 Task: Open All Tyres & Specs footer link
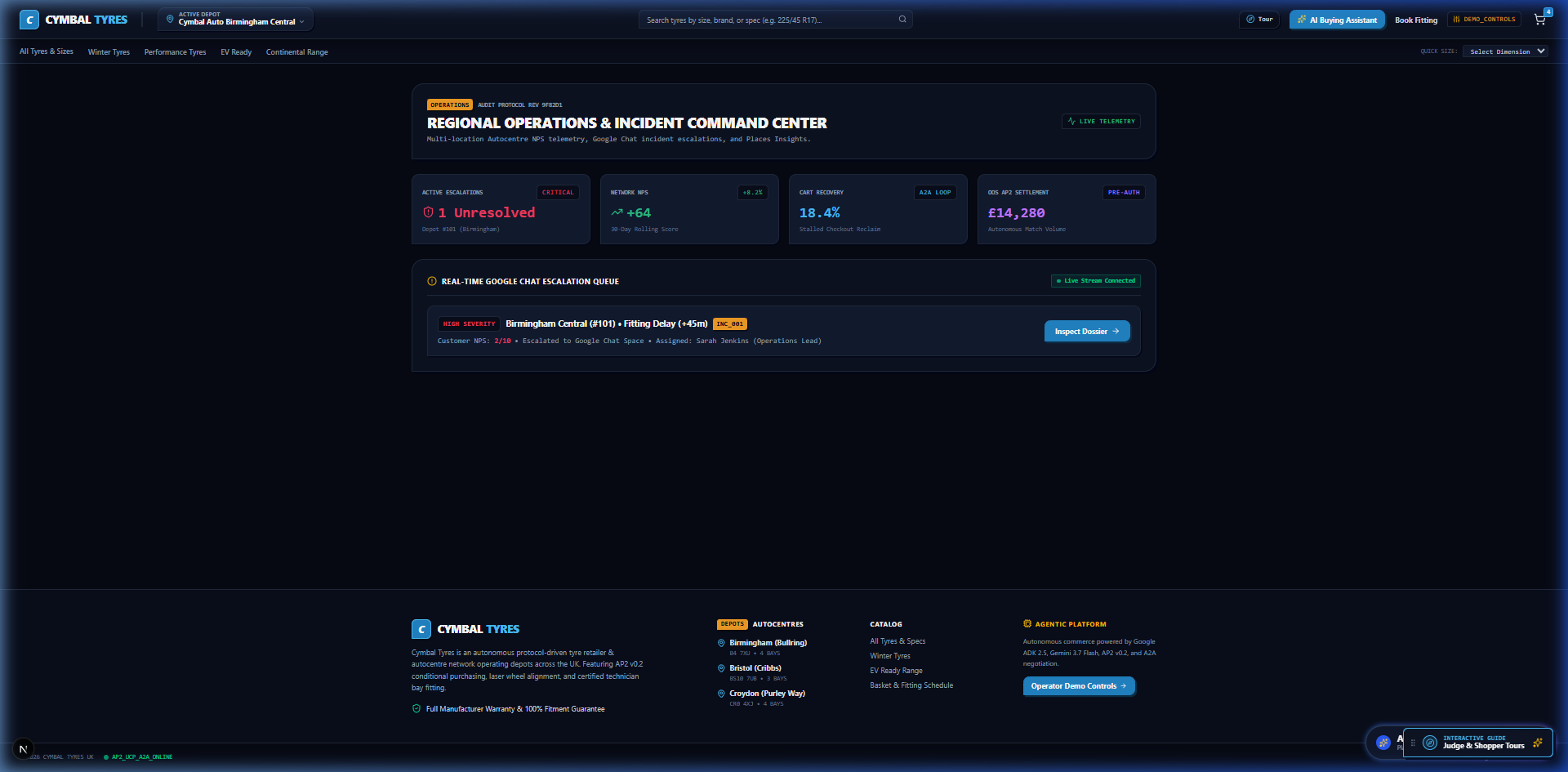(898, 641)
